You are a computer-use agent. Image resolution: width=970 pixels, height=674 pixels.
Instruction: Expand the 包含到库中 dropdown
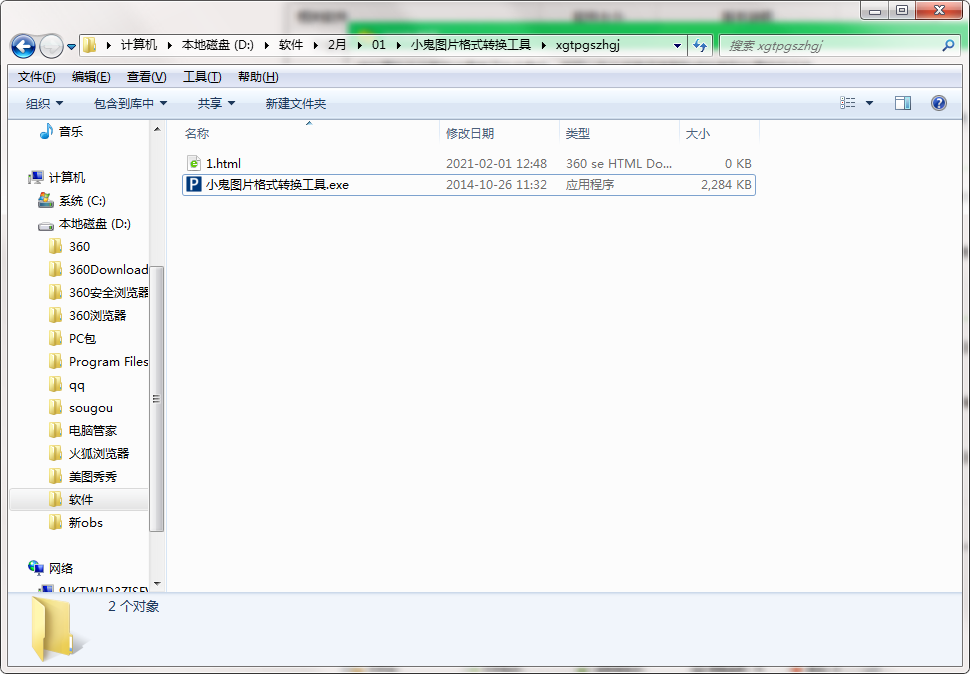(x=130, y=103)
